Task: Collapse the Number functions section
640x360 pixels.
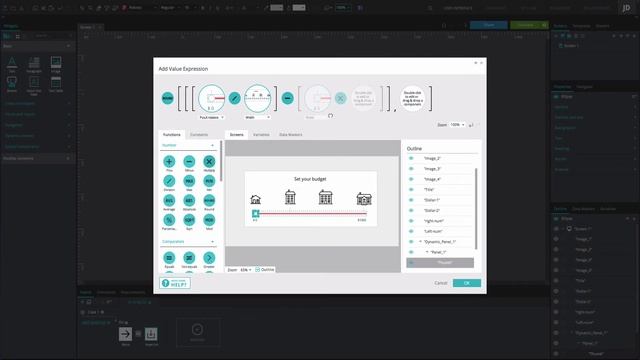Action: pyautogui.click(x=212, y=145)
